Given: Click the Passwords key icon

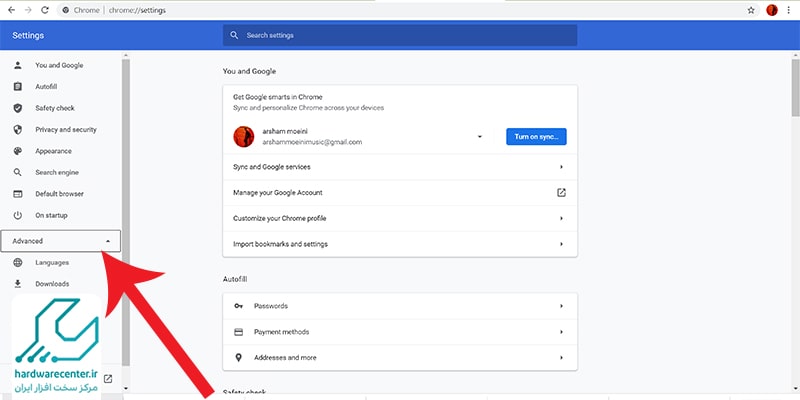Looking at the screenshot, I should 238,306.
